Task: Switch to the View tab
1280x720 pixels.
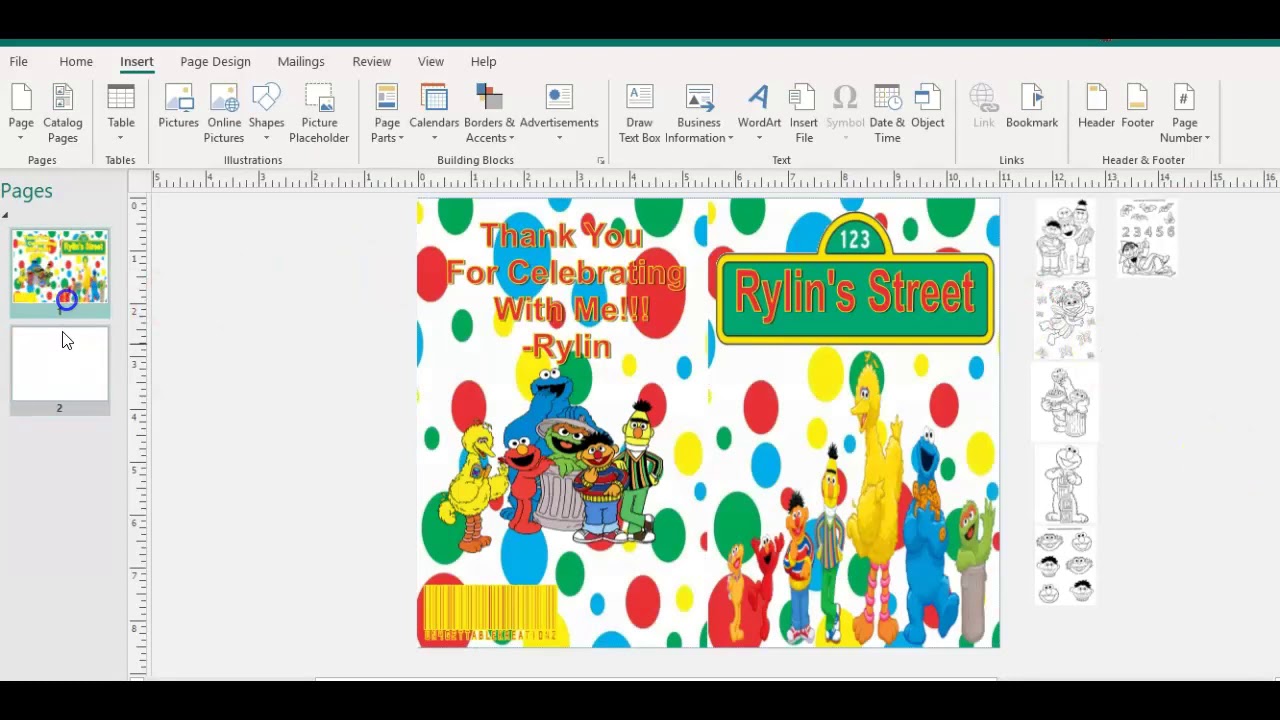Action: tap(431, 61)
